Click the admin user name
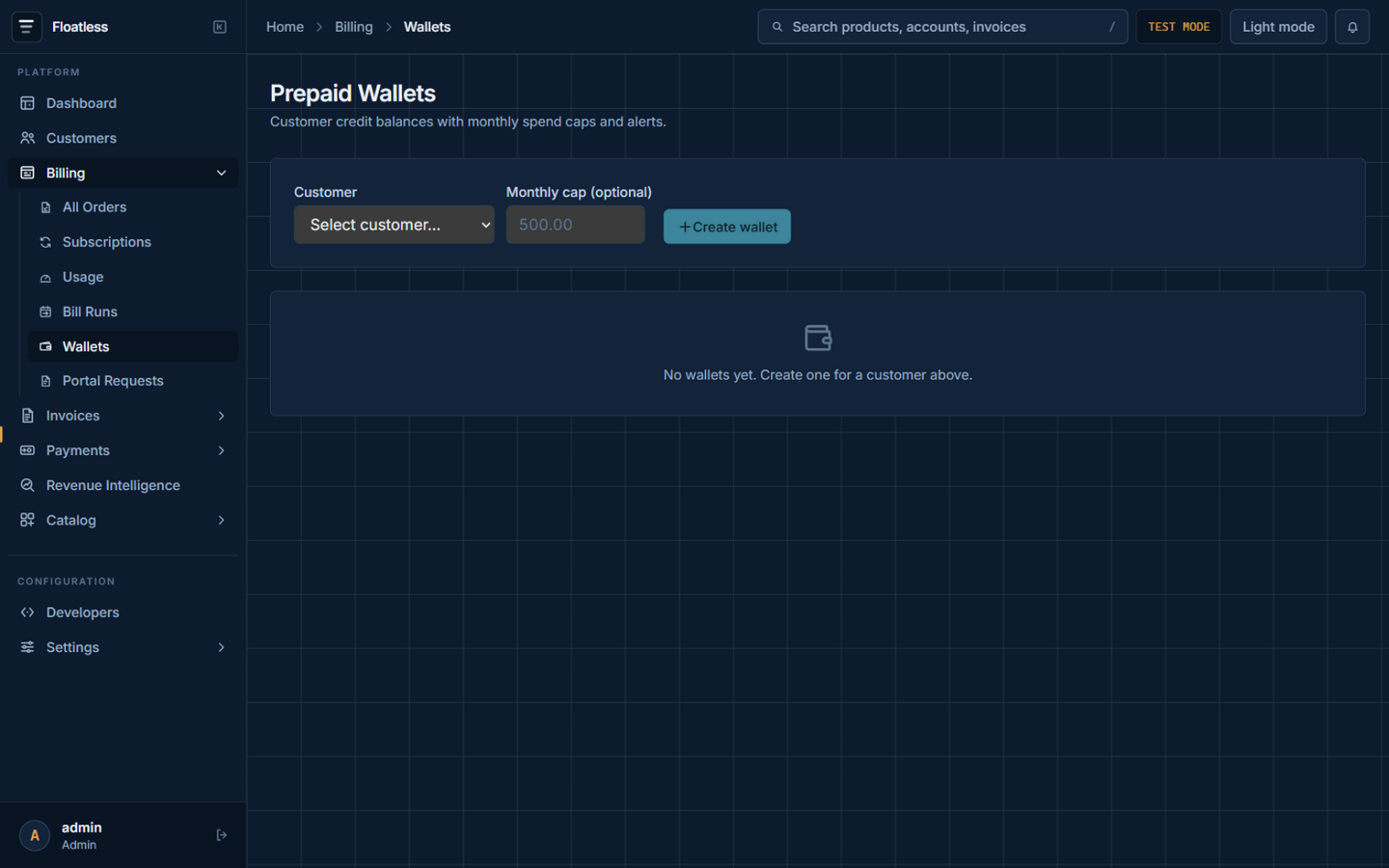The width and height of the screenshot is (1389, 868). tap(82, 827)
